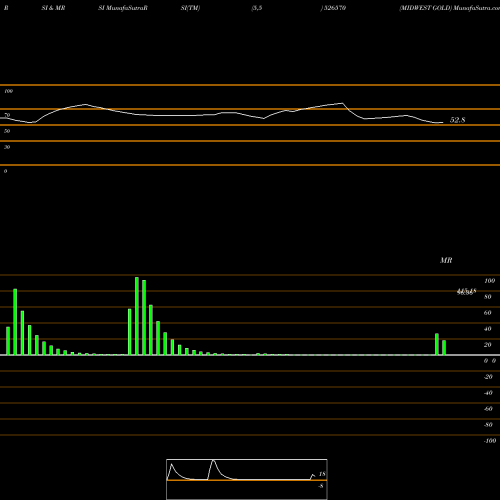Click the histogram axis label 60

tap(488, 313)
